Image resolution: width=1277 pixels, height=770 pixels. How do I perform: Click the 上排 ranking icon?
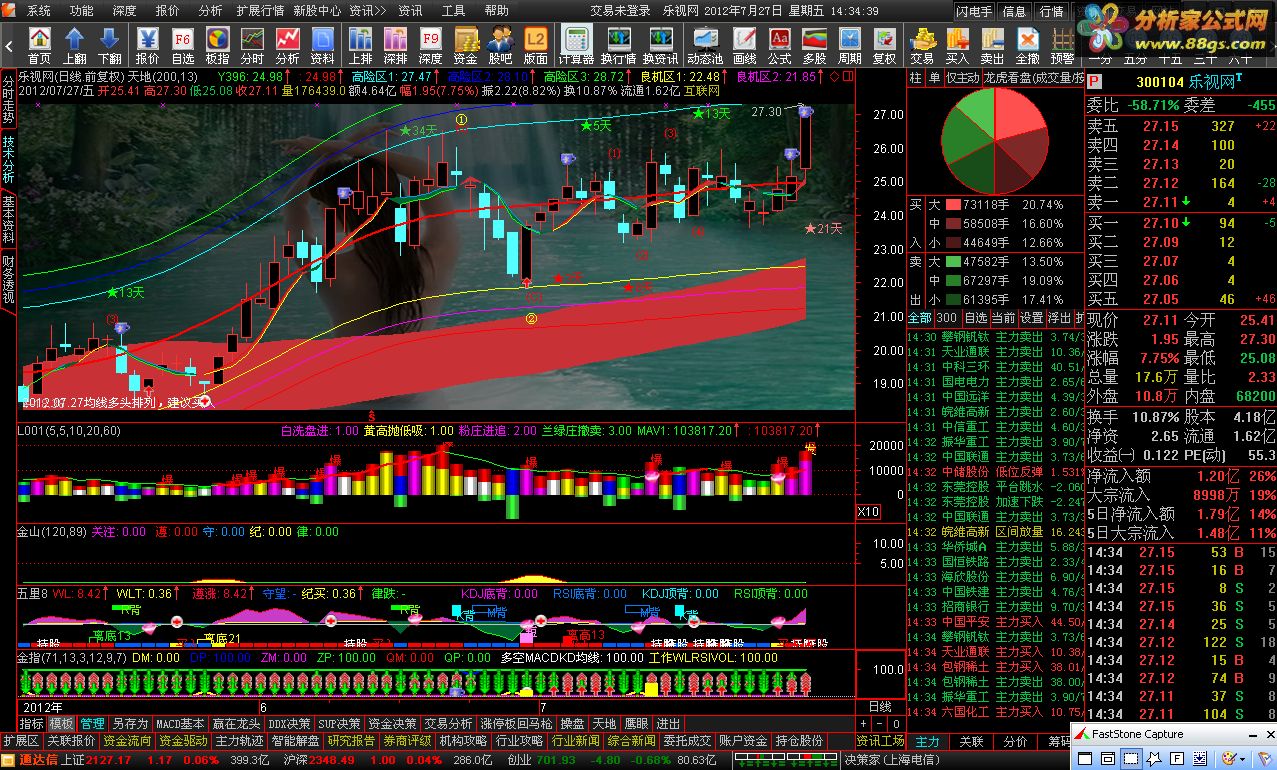(360, 44)
